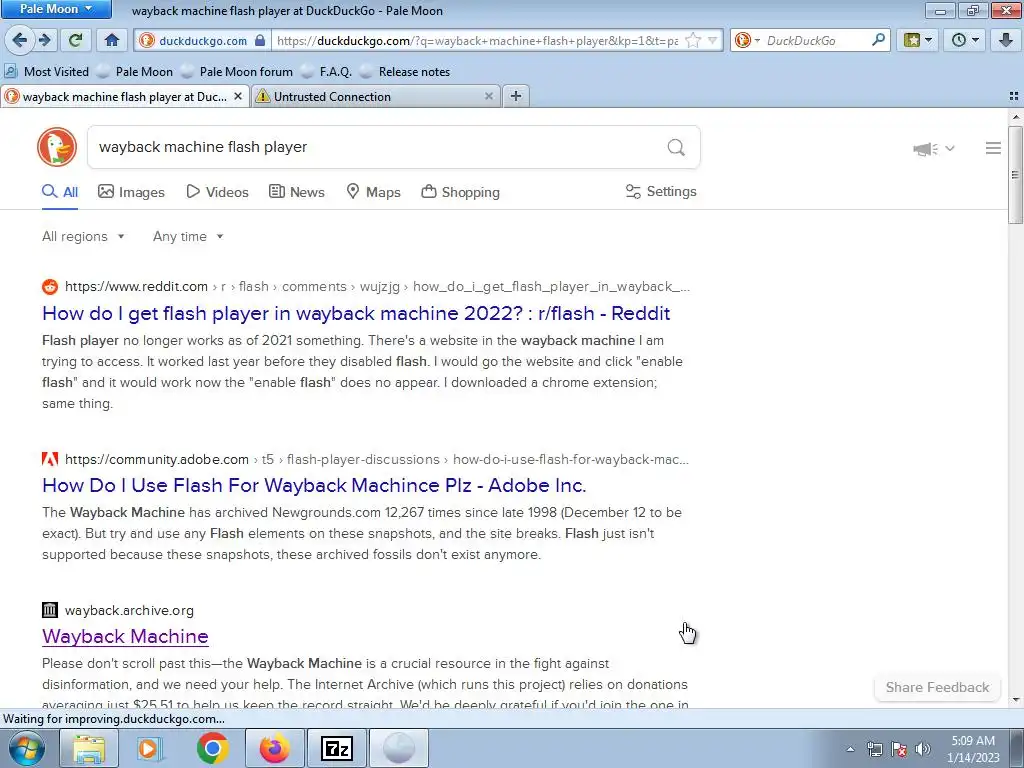Open the Downloads arrow button

point(1006,40)
